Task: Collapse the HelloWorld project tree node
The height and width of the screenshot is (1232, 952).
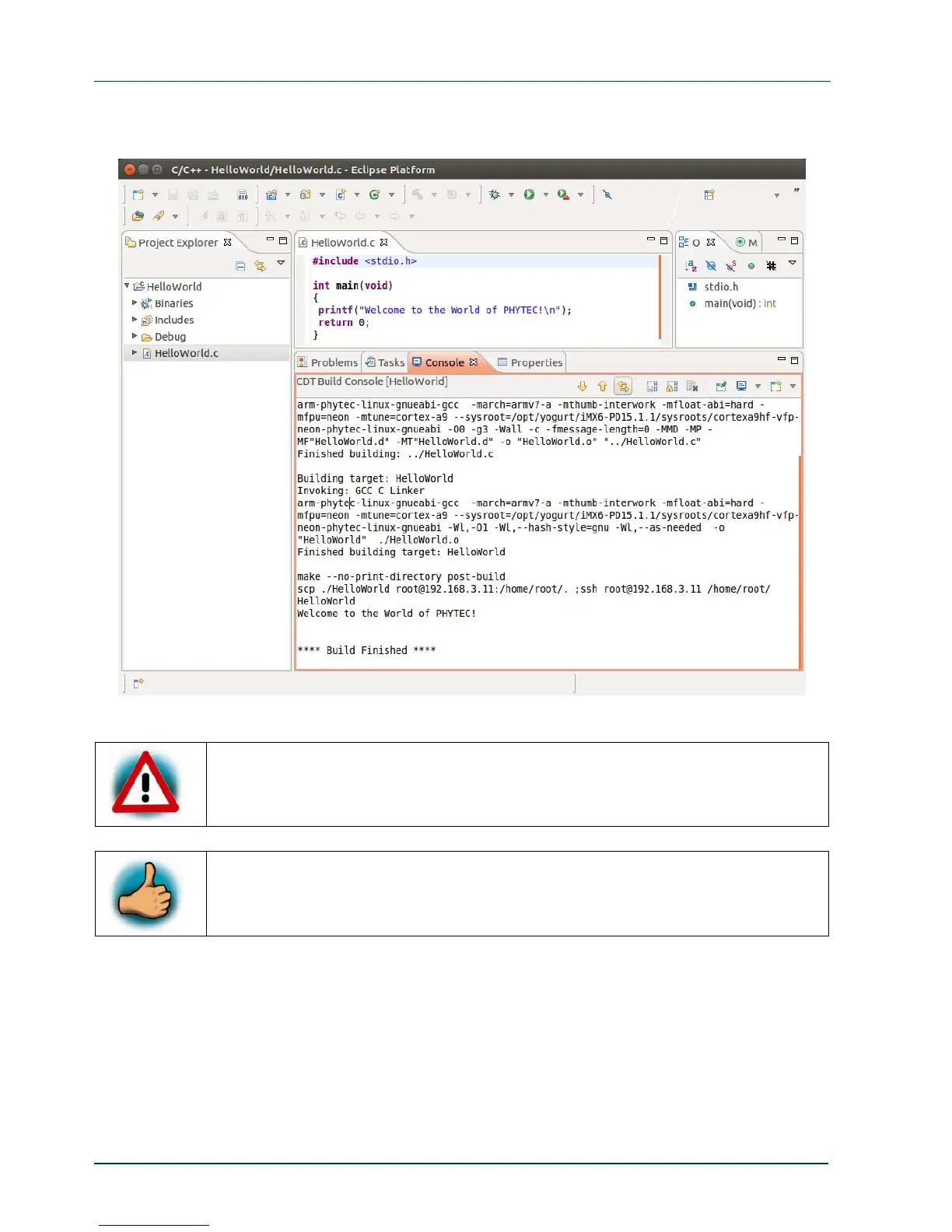Action: coord(127,286)
